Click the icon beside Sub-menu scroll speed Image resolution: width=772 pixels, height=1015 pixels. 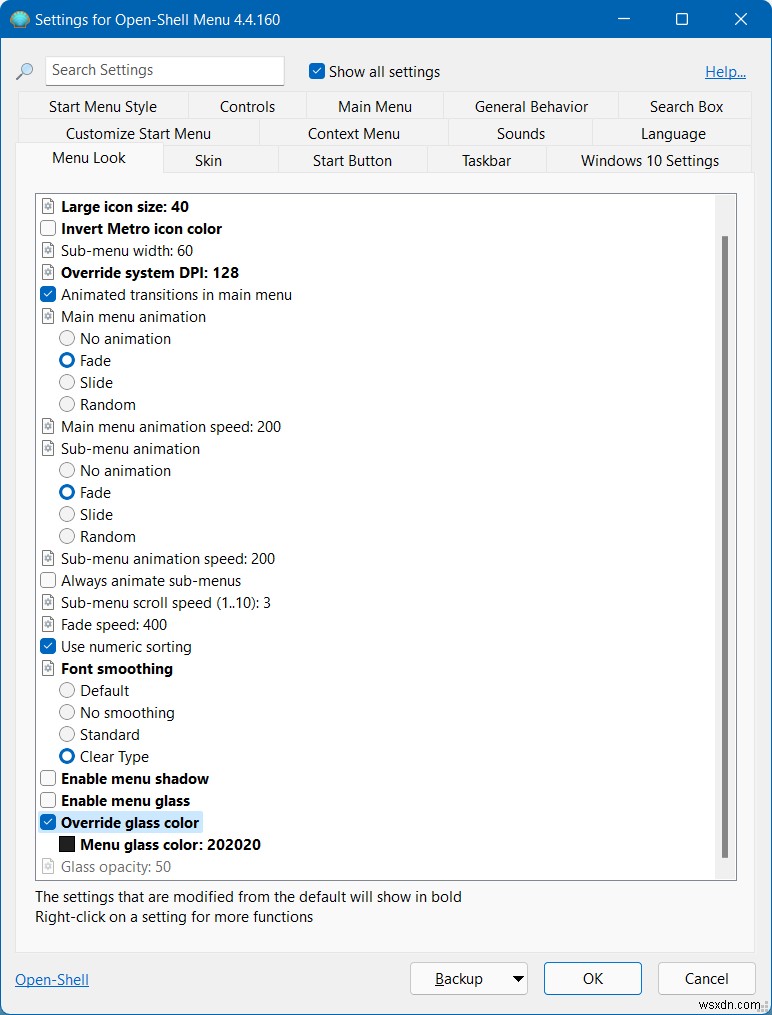point(48,603)
